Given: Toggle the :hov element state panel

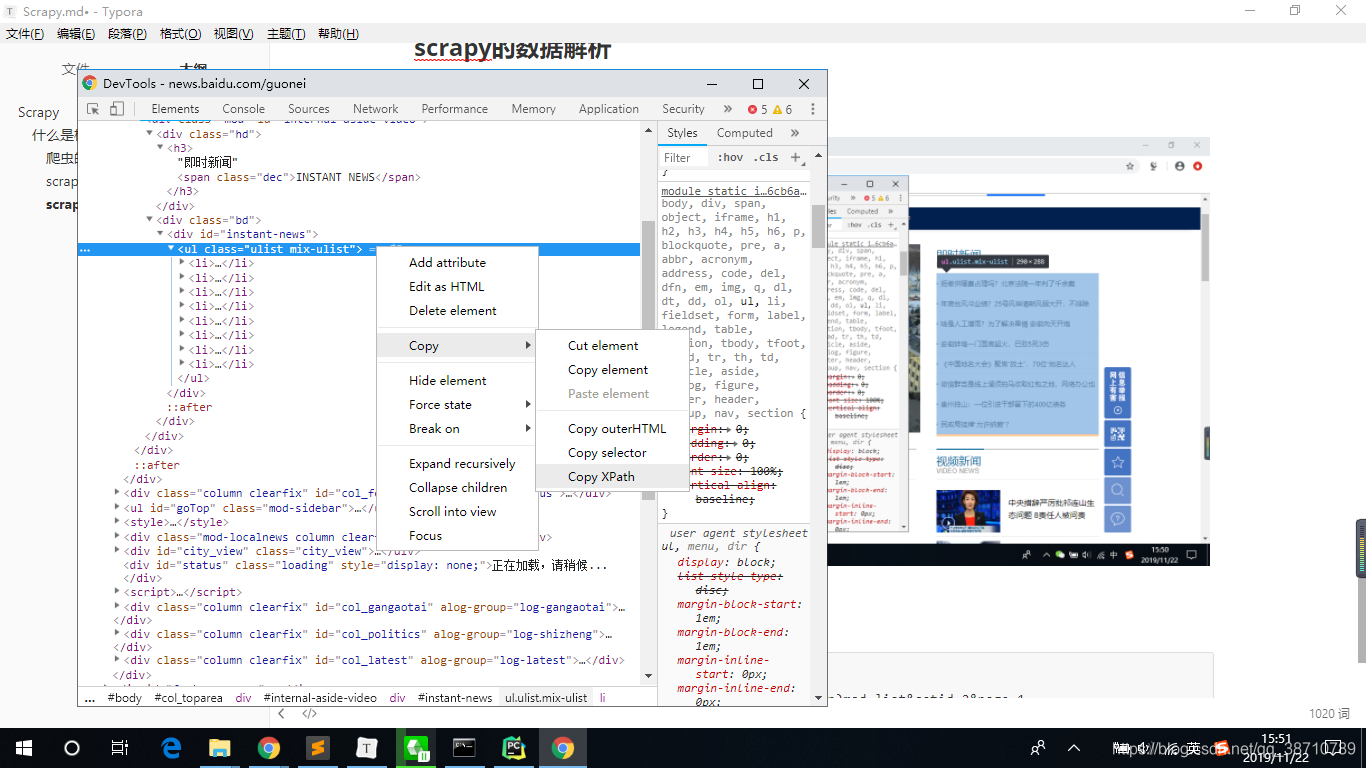Looking at the screenshot, I should pos(730,157).
